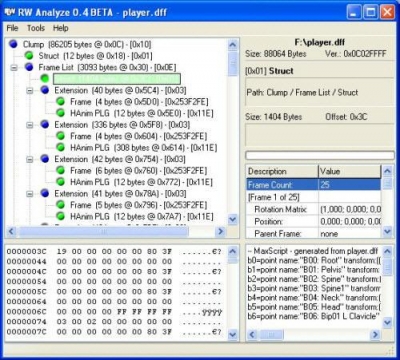This screenshot has height=360, width=400.
Task: Click the green icon beside Struct 12 bytes
Action: (29, 56)
